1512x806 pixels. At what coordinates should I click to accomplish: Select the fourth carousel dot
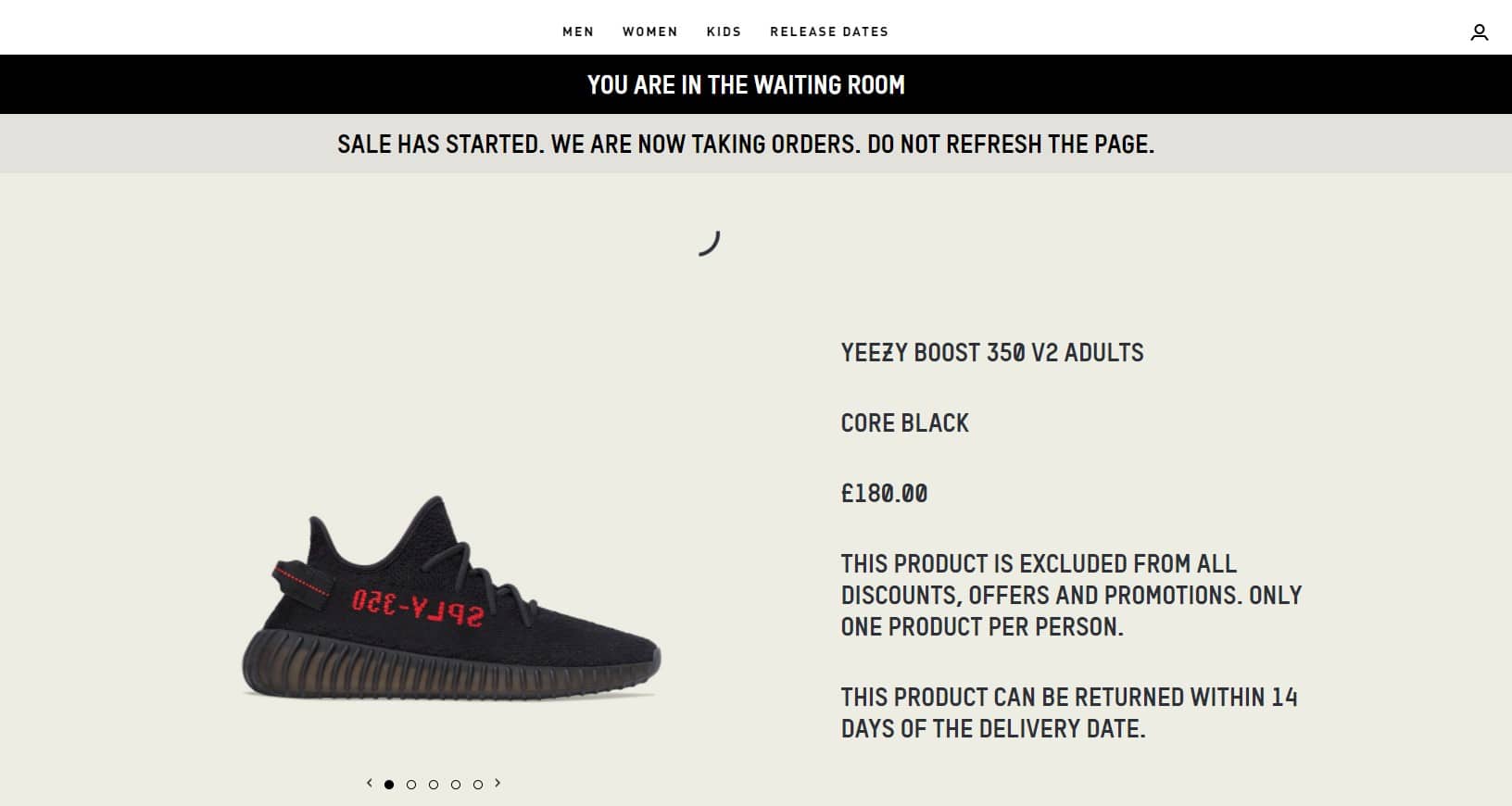tap(456, 785)
